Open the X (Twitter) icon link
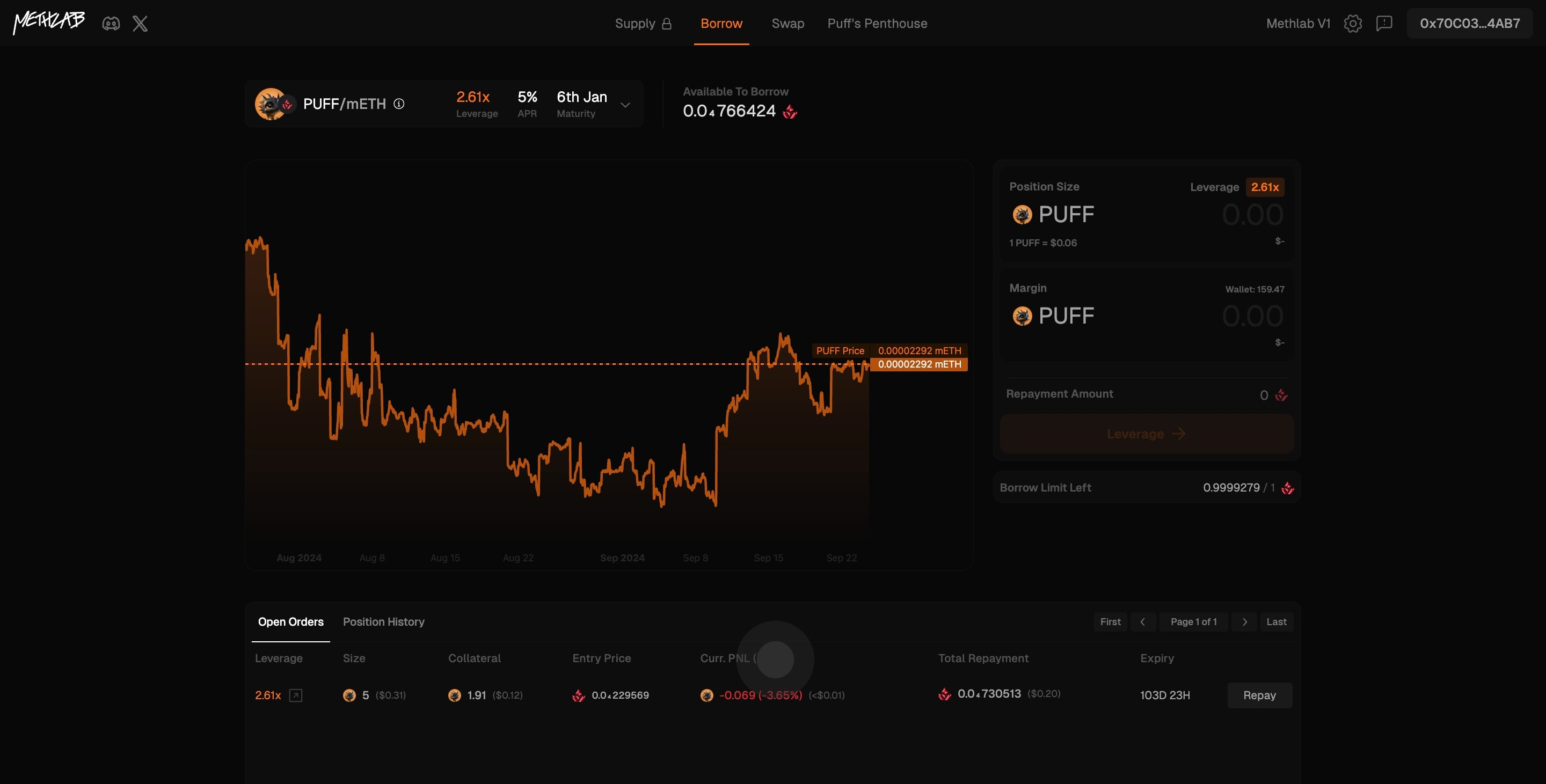Image resolution: width=1546 pixels, height=784 pixels. pyautogui.click(x=140, y=24)
